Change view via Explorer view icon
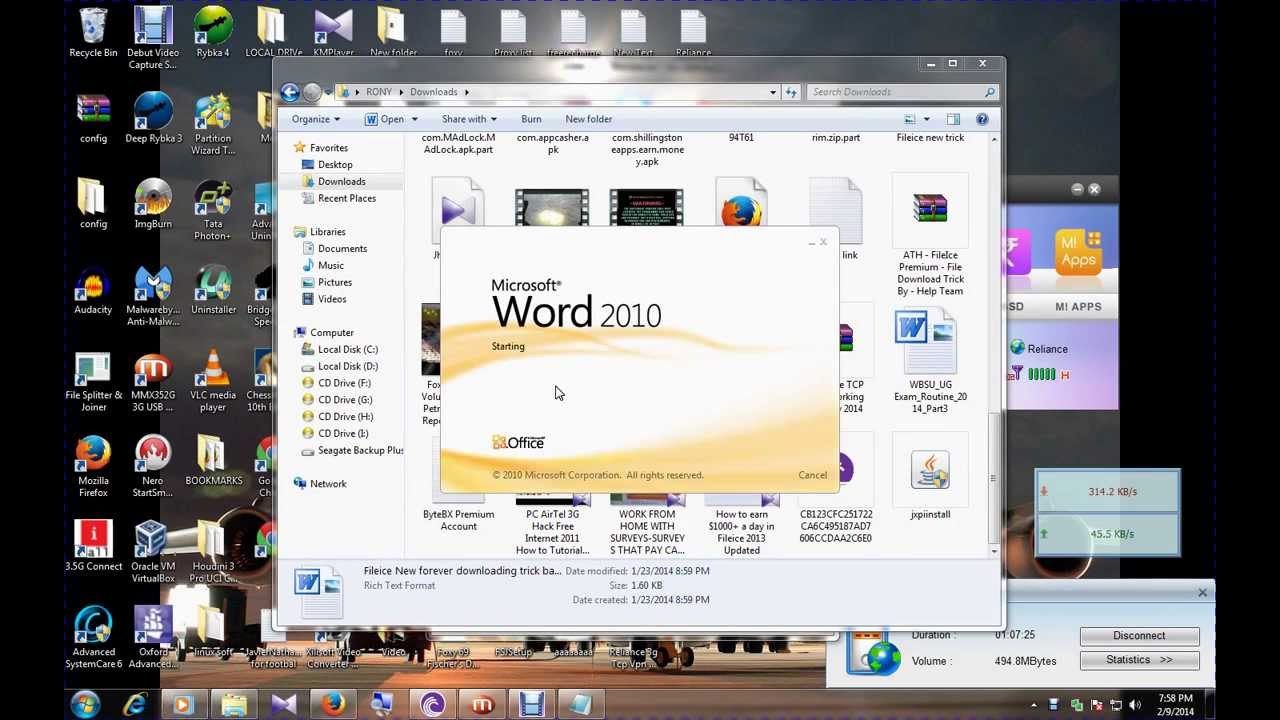The width and height of the screenshot is (1280, 720). click(x=909, y=119)
